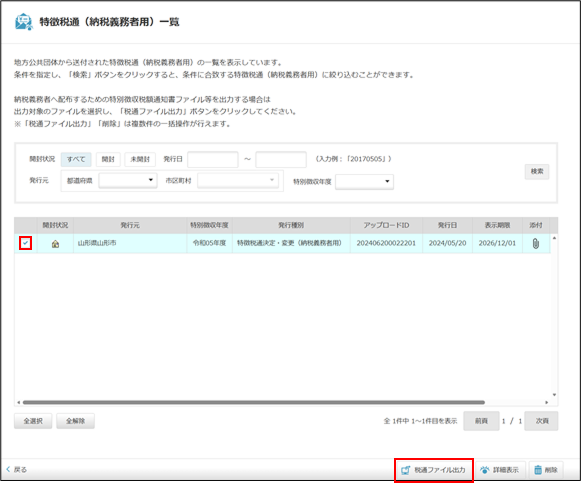
Task: Click the 全 1件中 1～1件目を表示 text
Action: click(x=420, y=421)
